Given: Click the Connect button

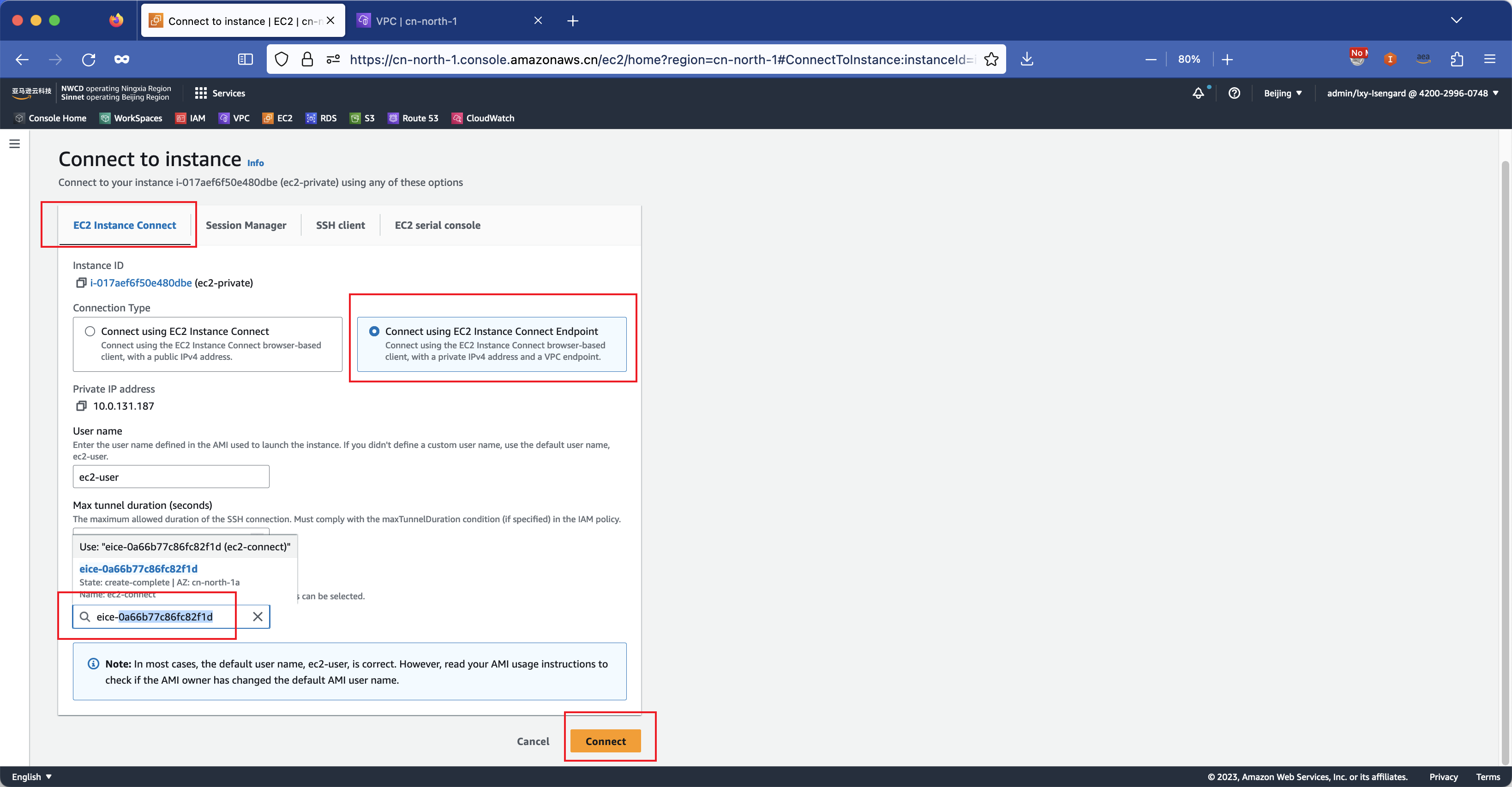Looking at the screenshot, I should click(x=605, y=741).
